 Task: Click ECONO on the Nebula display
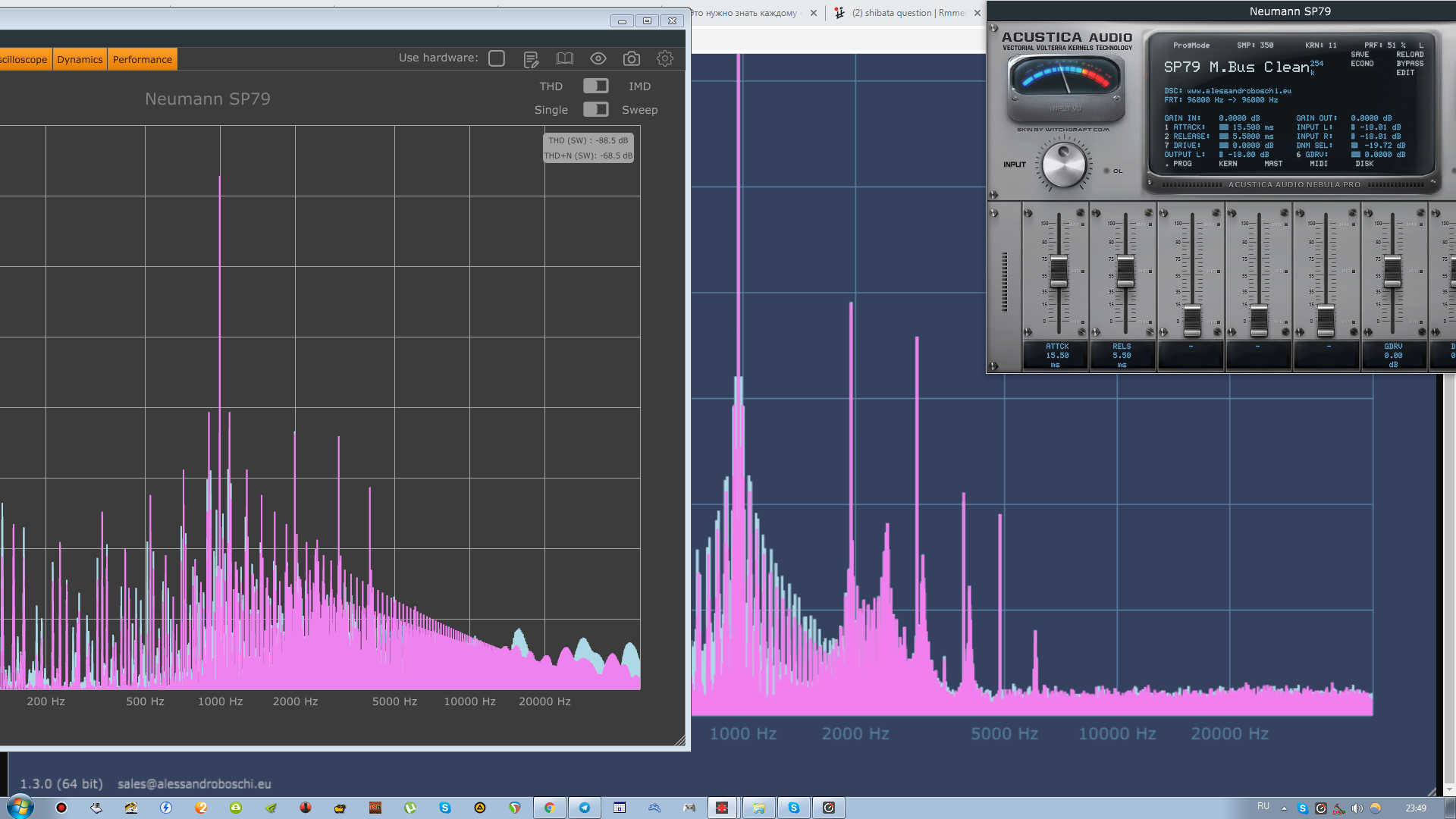[1362, 64]
